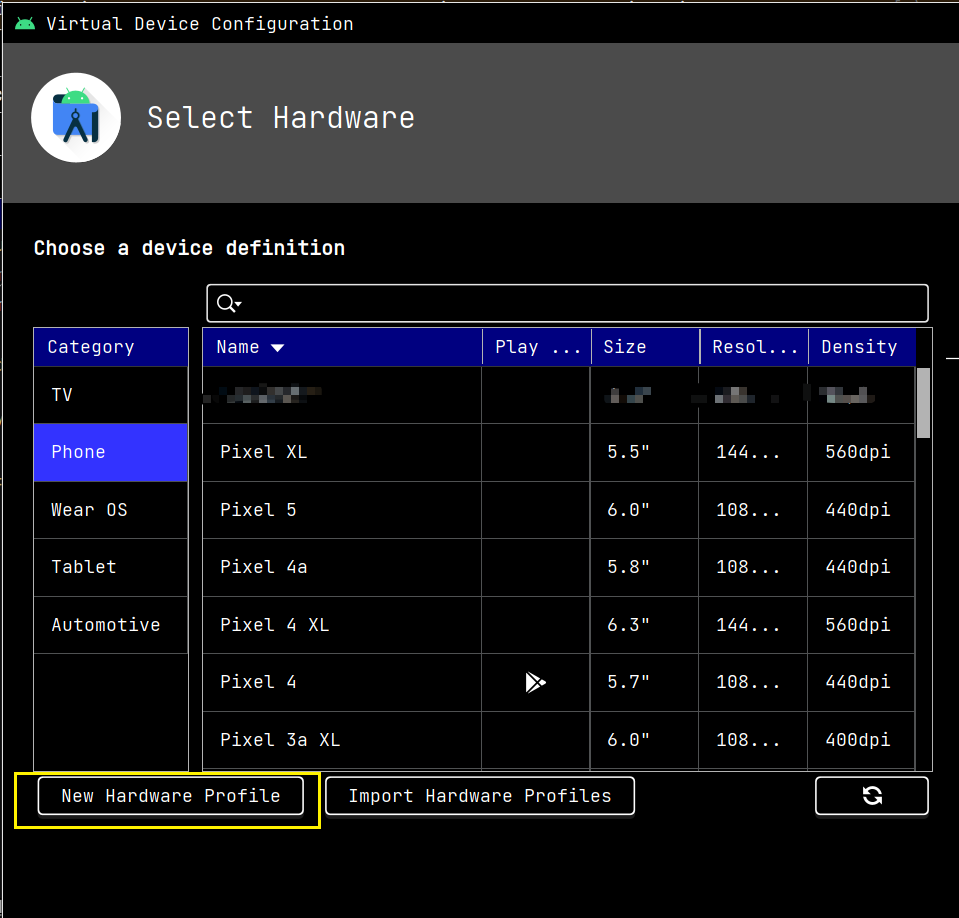959x918 pixels.
Task: Sort by the Play Store column header
Action: click(x=536, y=347)
